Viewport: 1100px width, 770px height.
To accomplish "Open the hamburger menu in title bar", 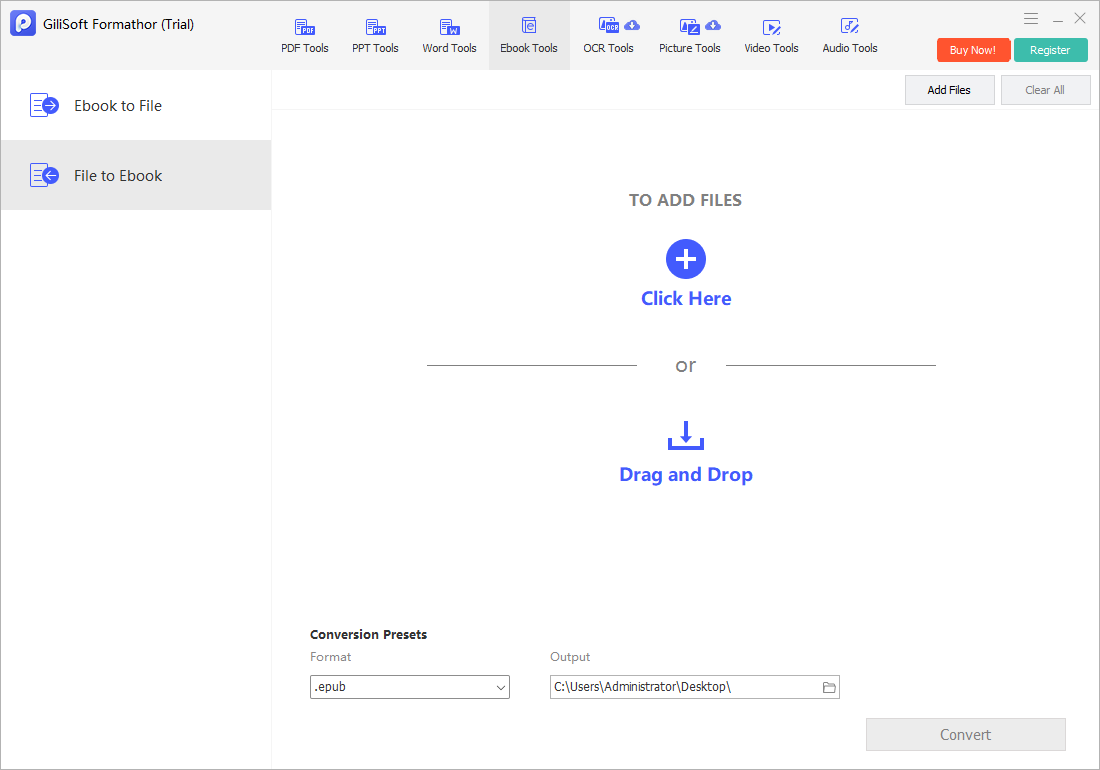I will [x=1031, y=19].
